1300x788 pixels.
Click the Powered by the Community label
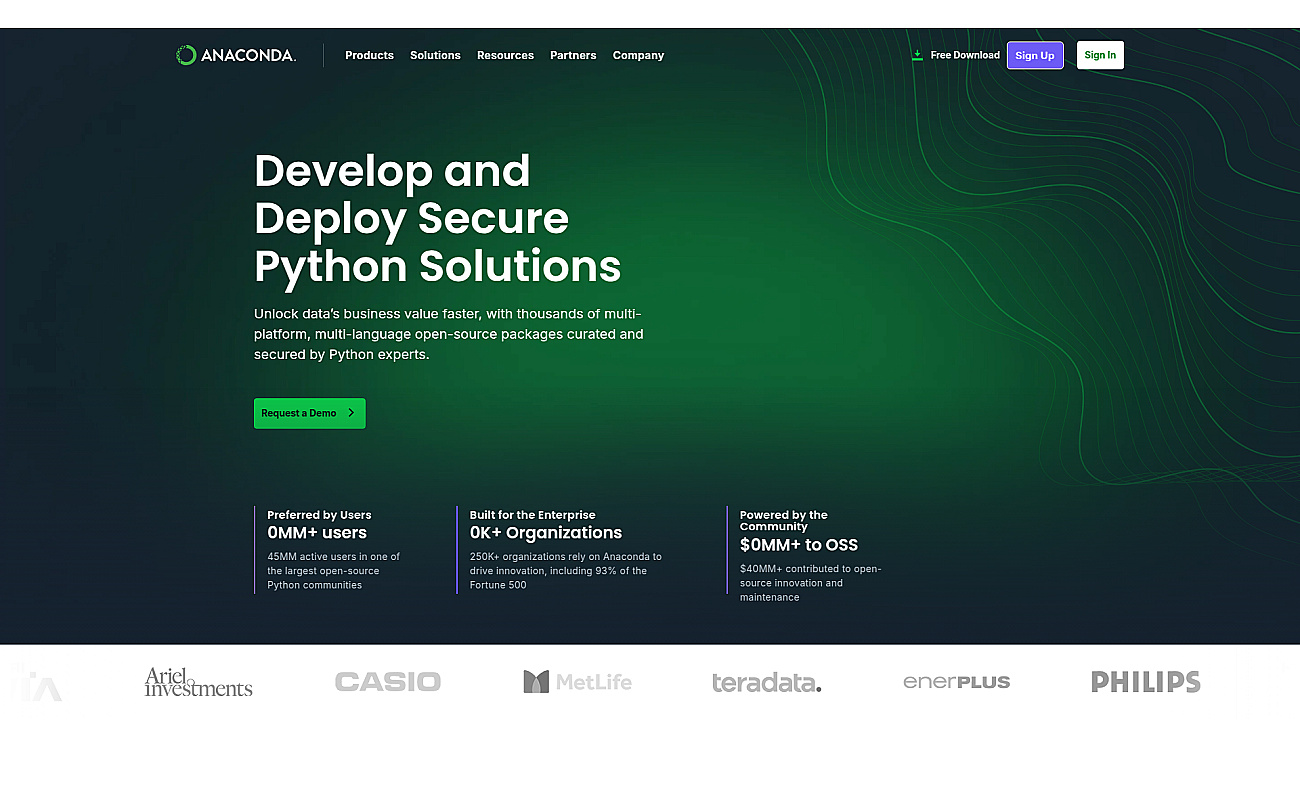(784, 521)
